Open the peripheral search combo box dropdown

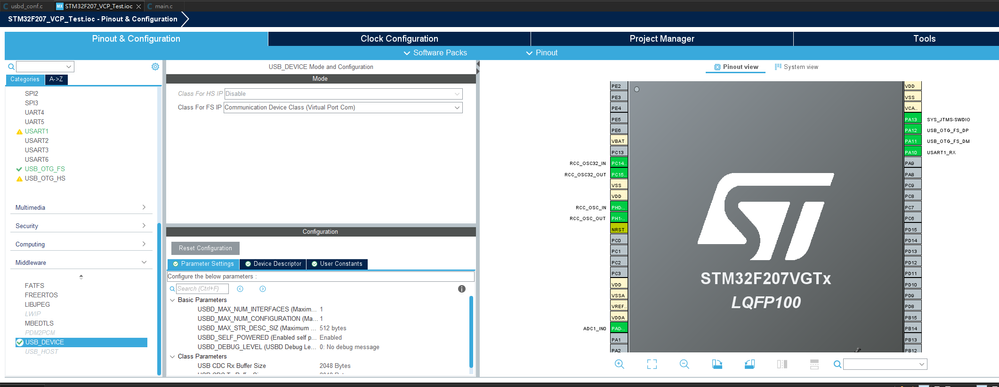(69, 66)
